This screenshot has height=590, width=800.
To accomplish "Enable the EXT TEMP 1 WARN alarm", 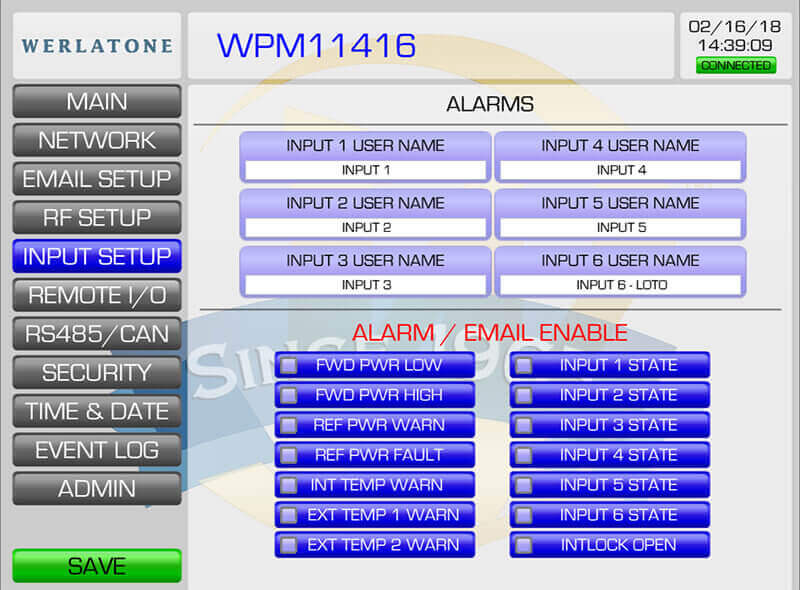I will click(x=289, y=515).
